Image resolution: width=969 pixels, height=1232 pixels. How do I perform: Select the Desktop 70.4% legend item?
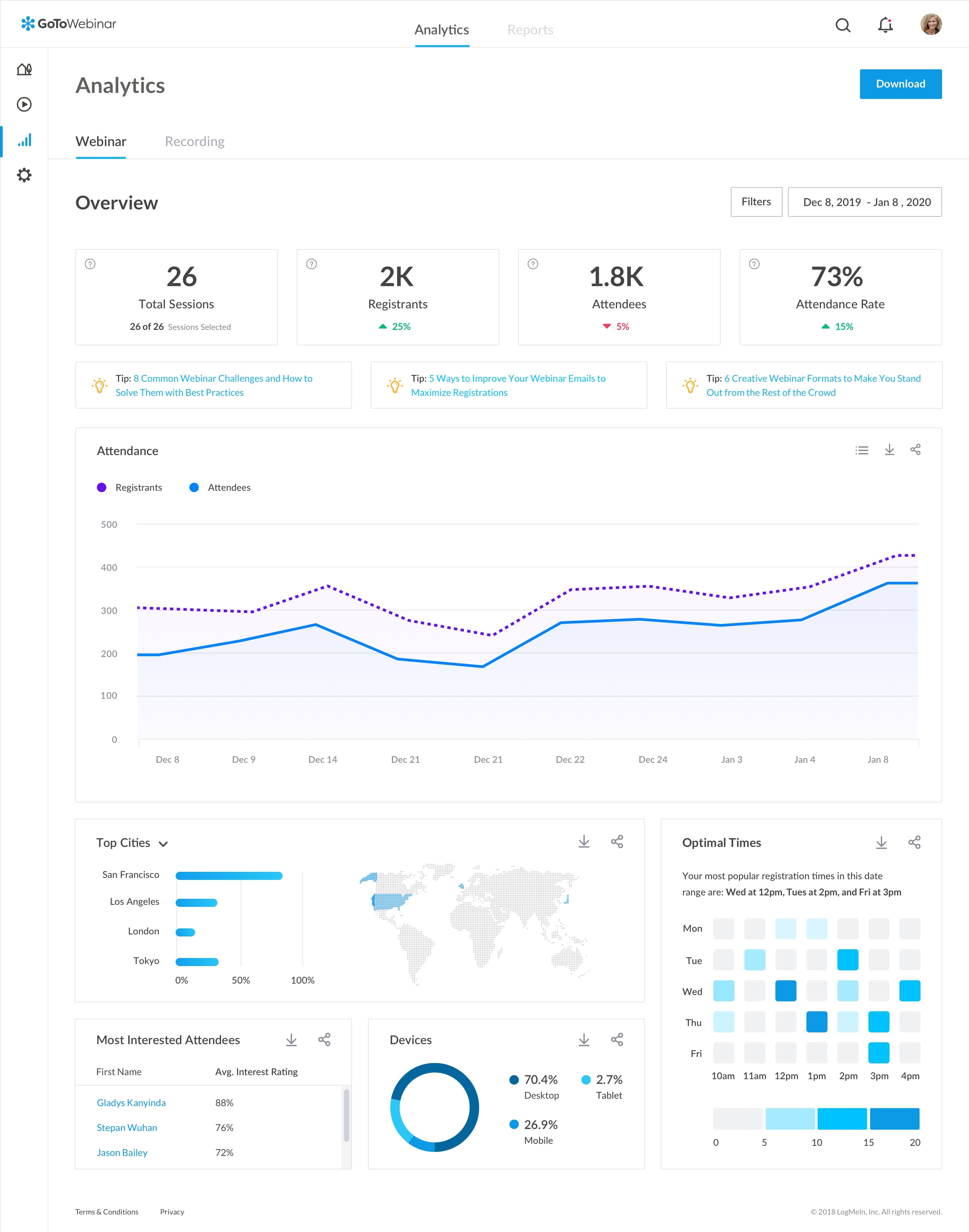[534, 1087]
